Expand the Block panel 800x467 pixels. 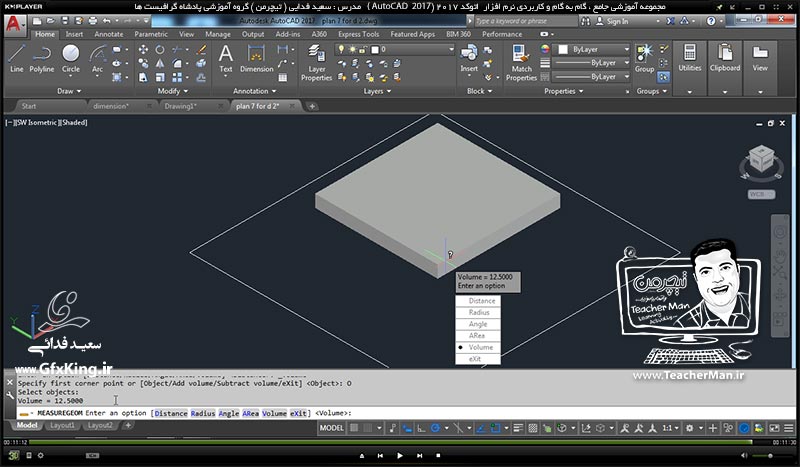point(480,91)
